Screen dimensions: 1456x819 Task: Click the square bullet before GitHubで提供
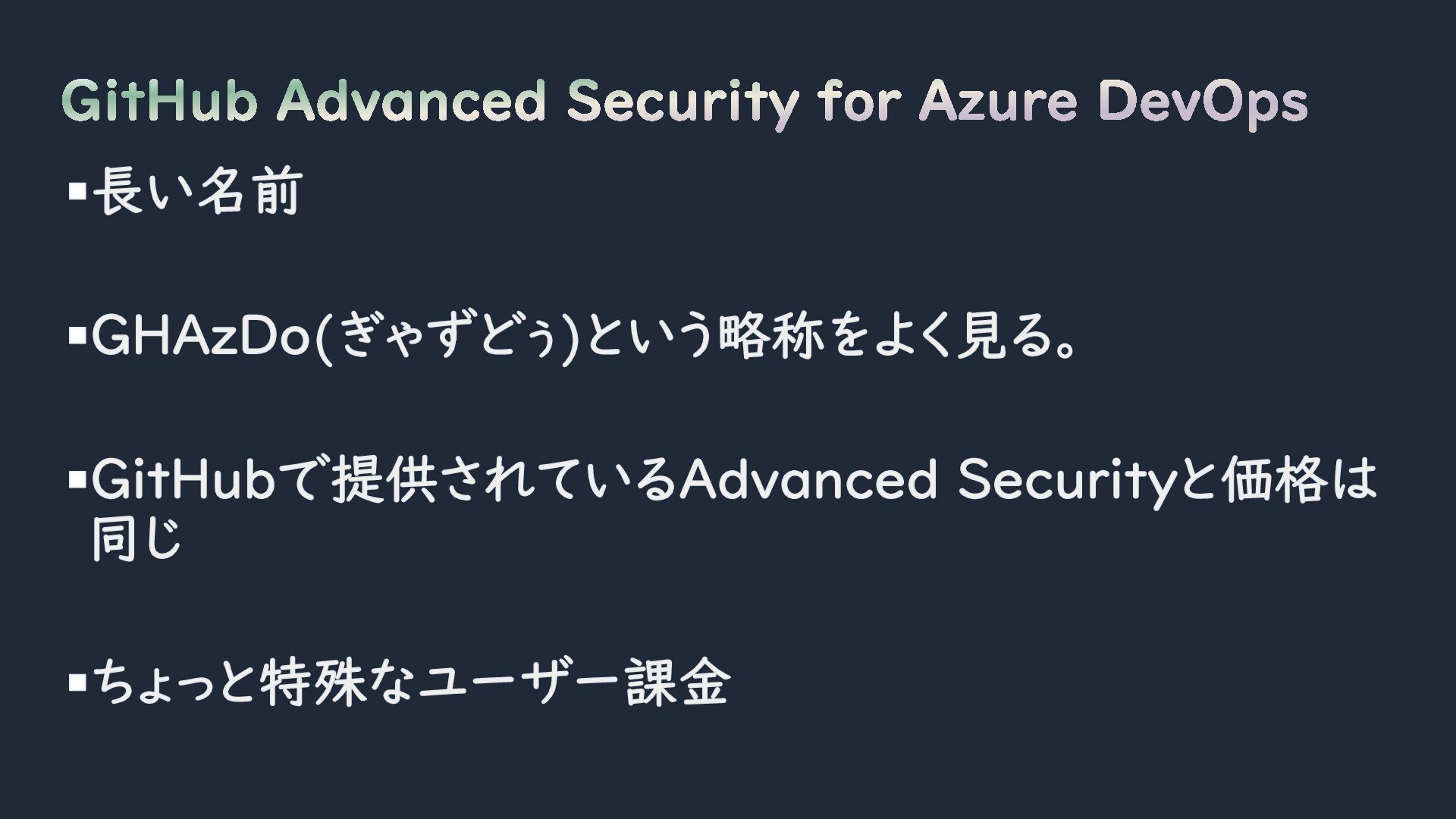[x=77, y=479]
